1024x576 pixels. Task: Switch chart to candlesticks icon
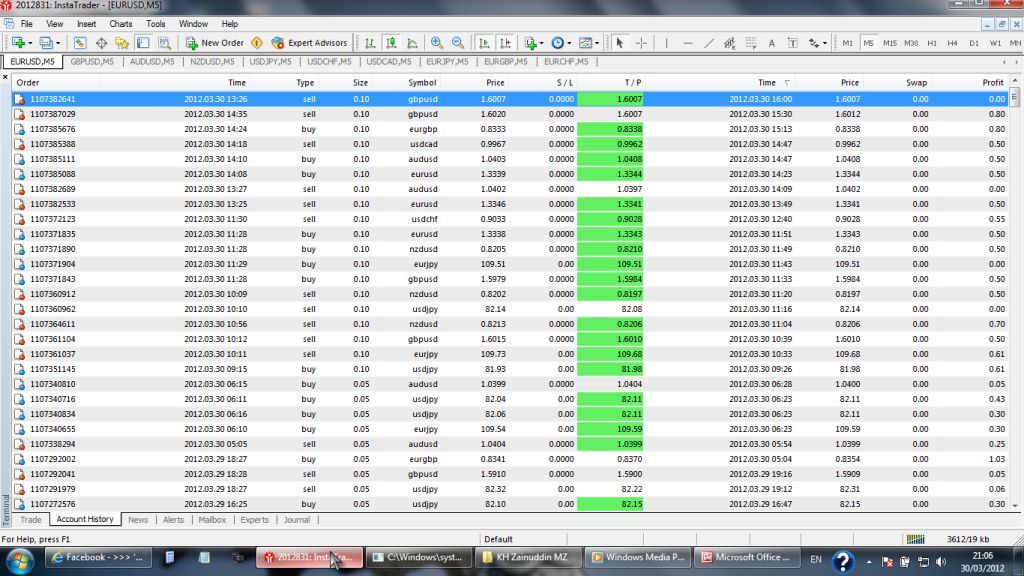392,43
